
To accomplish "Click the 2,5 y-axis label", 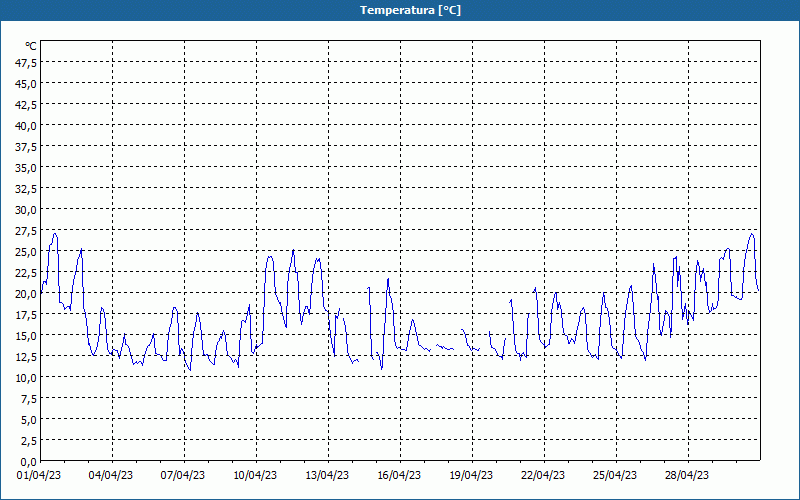I will pos(29,441).
